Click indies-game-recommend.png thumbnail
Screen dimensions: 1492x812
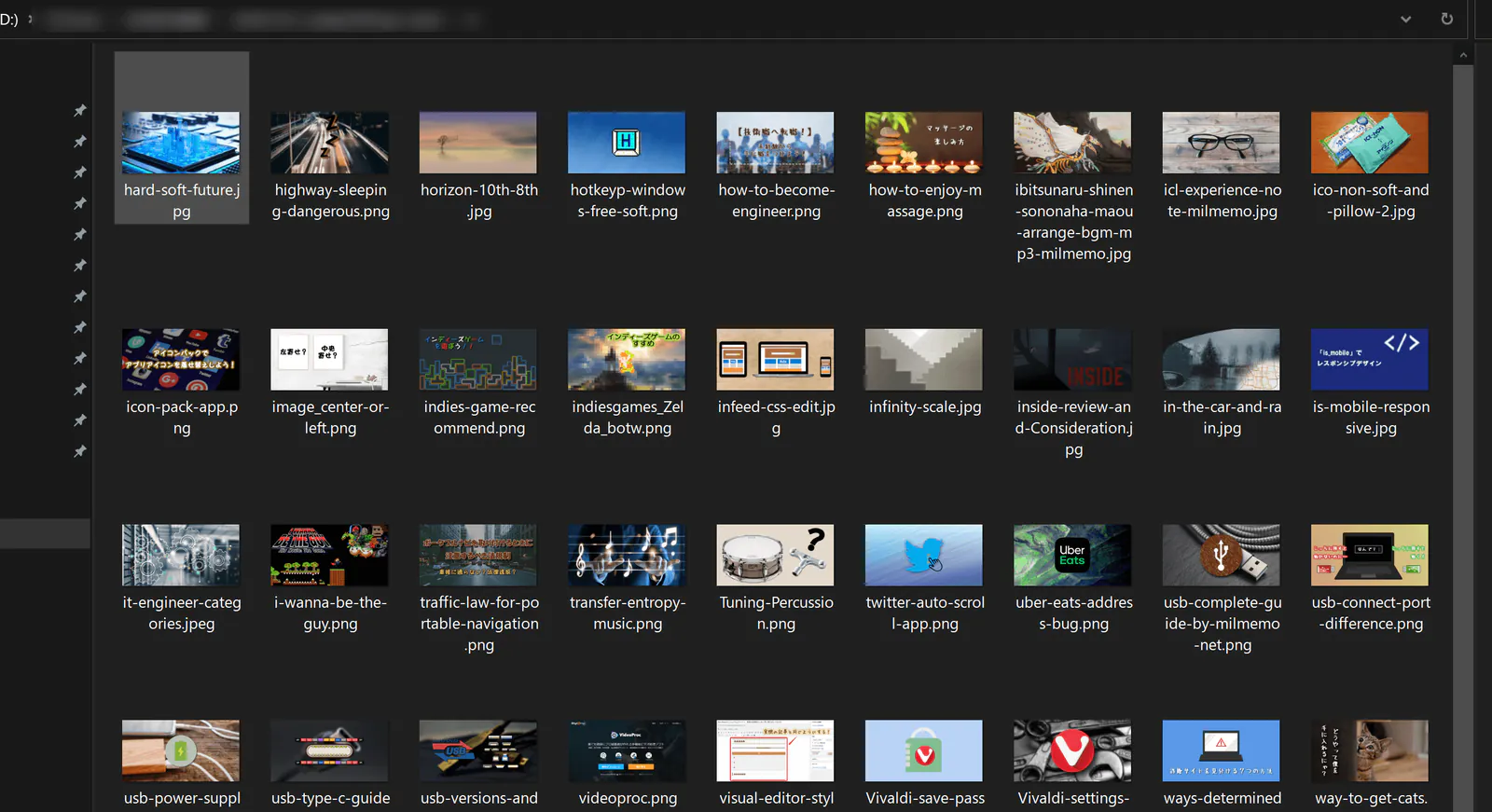coord(478,359)
